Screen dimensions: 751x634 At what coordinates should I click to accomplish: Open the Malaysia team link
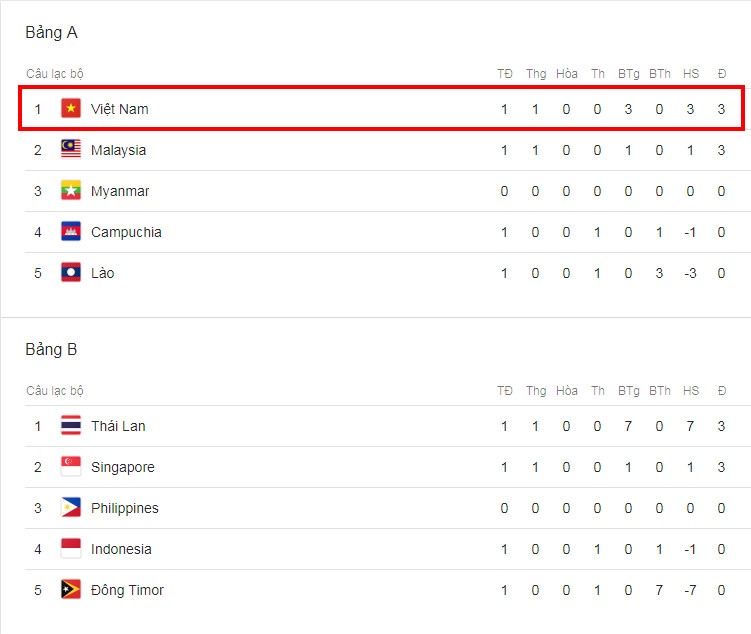tap(118, 150)
